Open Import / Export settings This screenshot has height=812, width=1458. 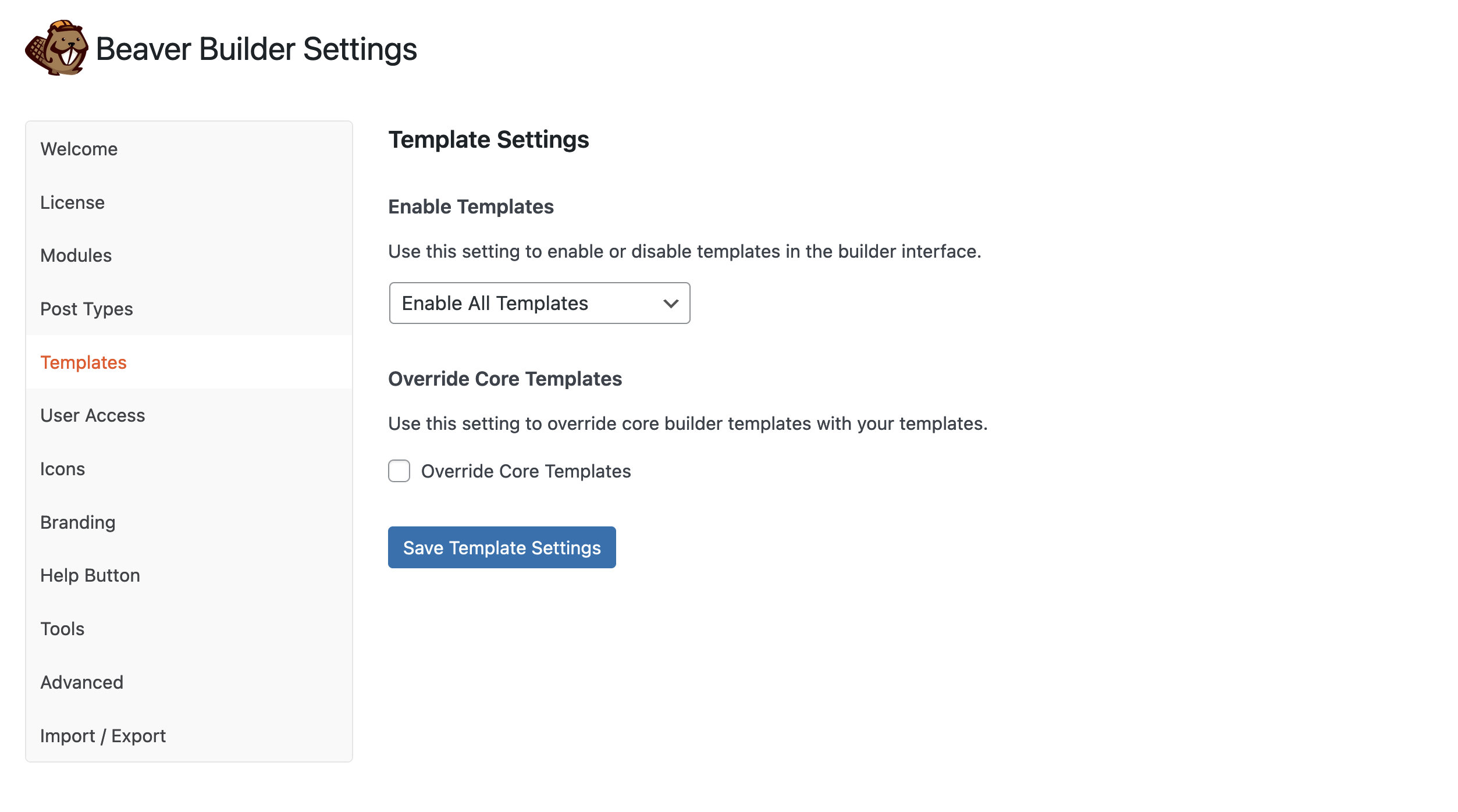click(x=103, y=735)
